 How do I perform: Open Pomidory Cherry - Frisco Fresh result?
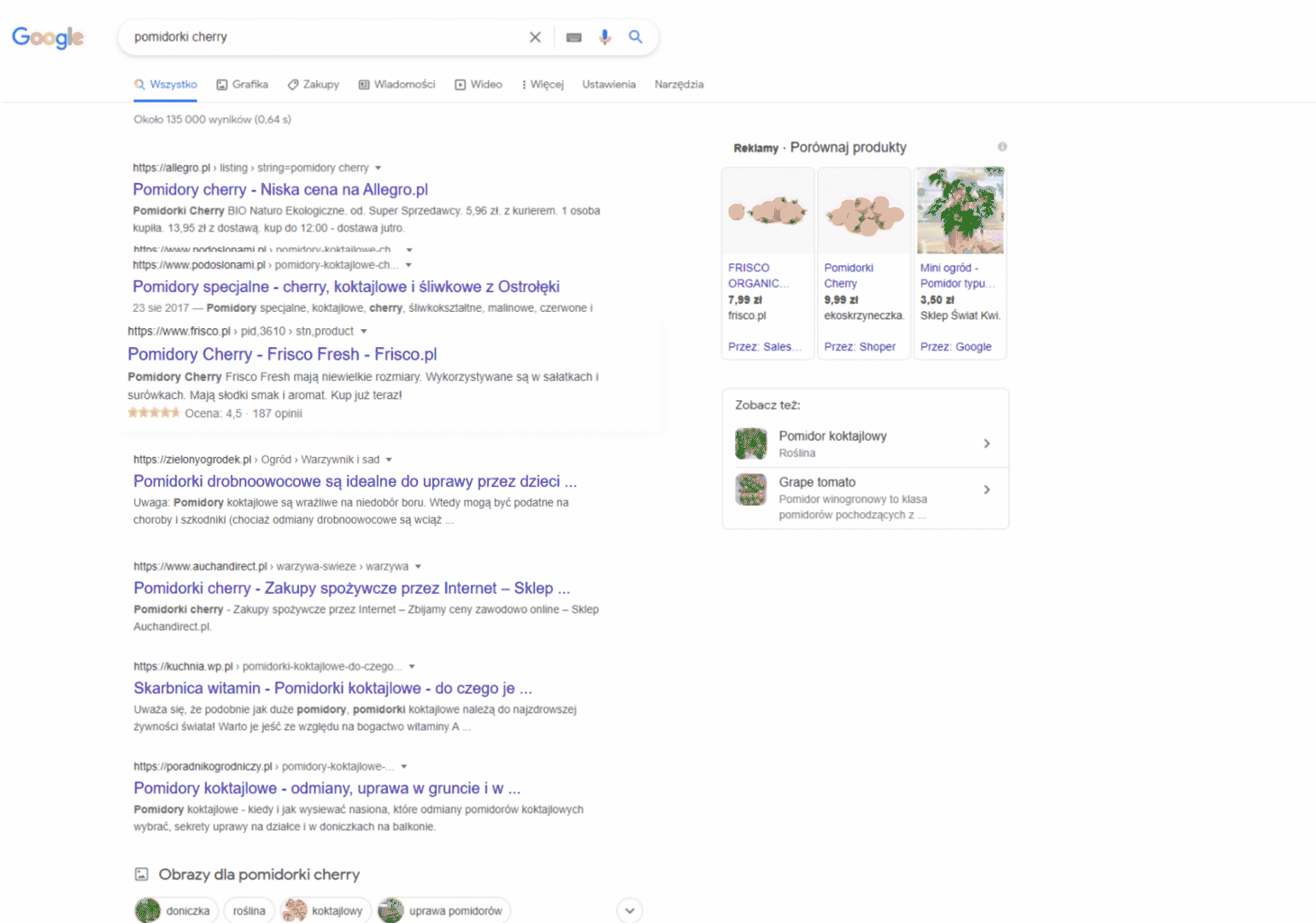pyautogui.click(x=282, y=355)
